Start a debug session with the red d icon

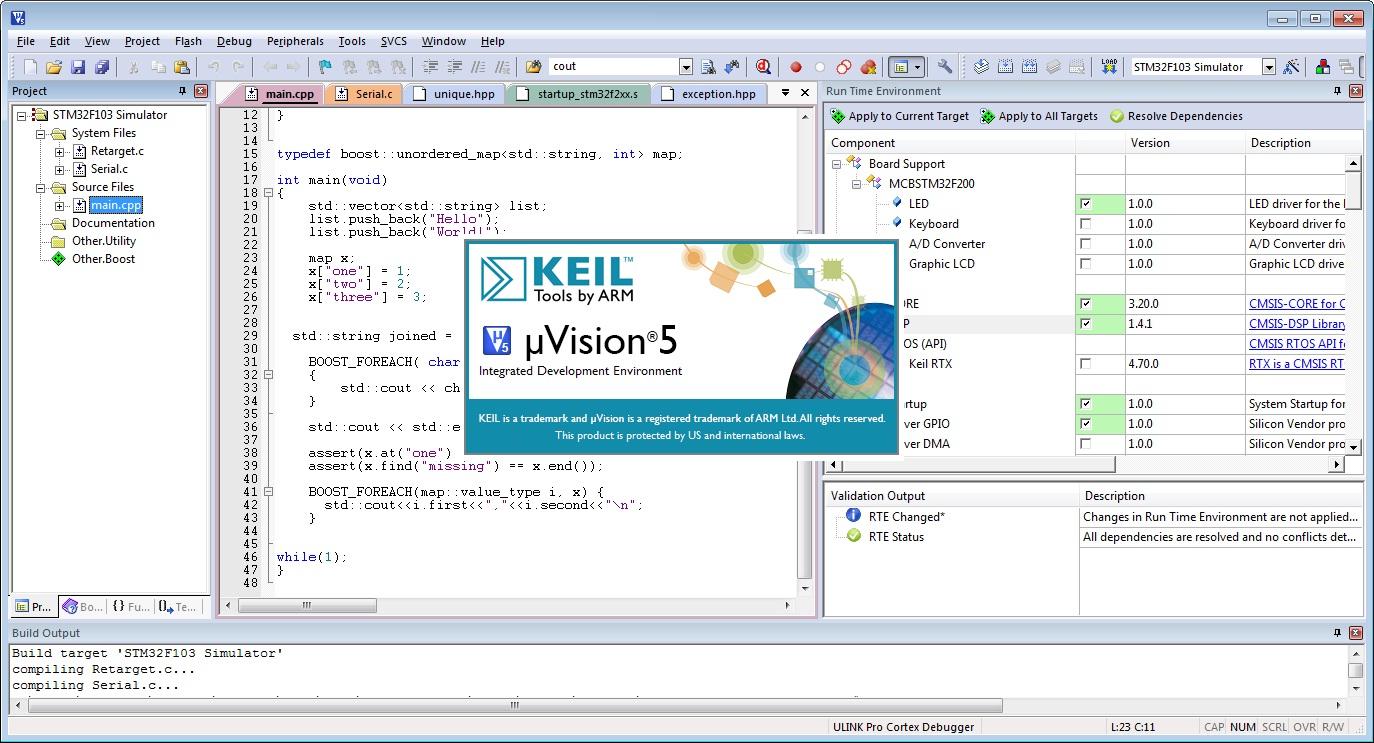764,67
